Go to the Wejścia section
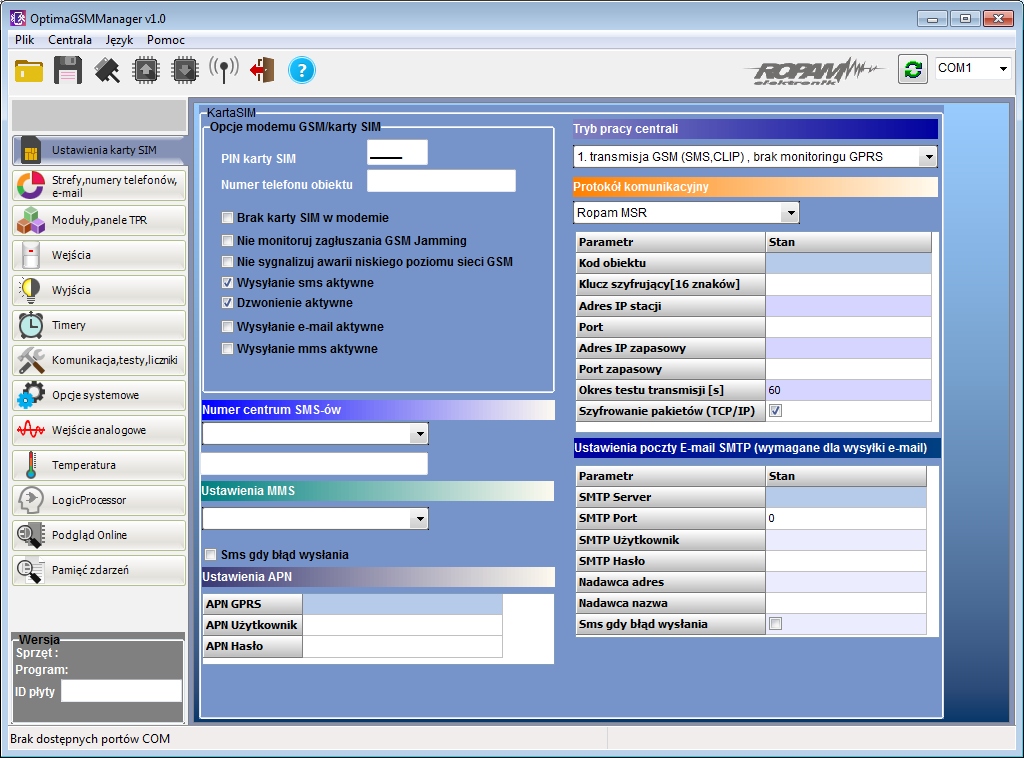1024x758 pixels. tap(99, 255)
